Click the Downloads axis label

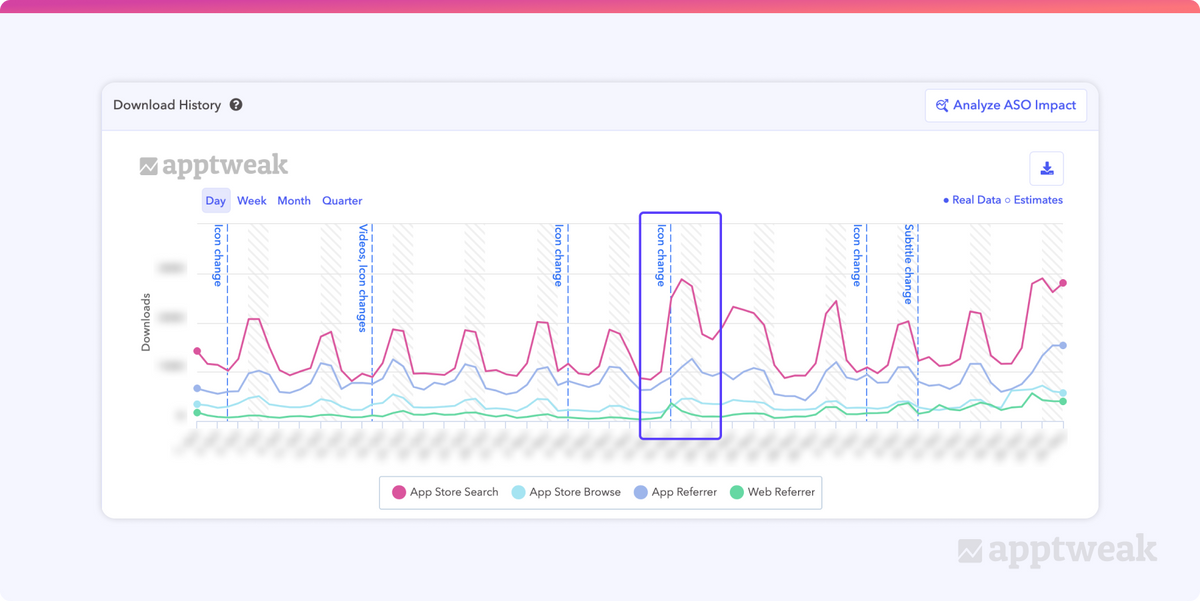click(146, 322)
